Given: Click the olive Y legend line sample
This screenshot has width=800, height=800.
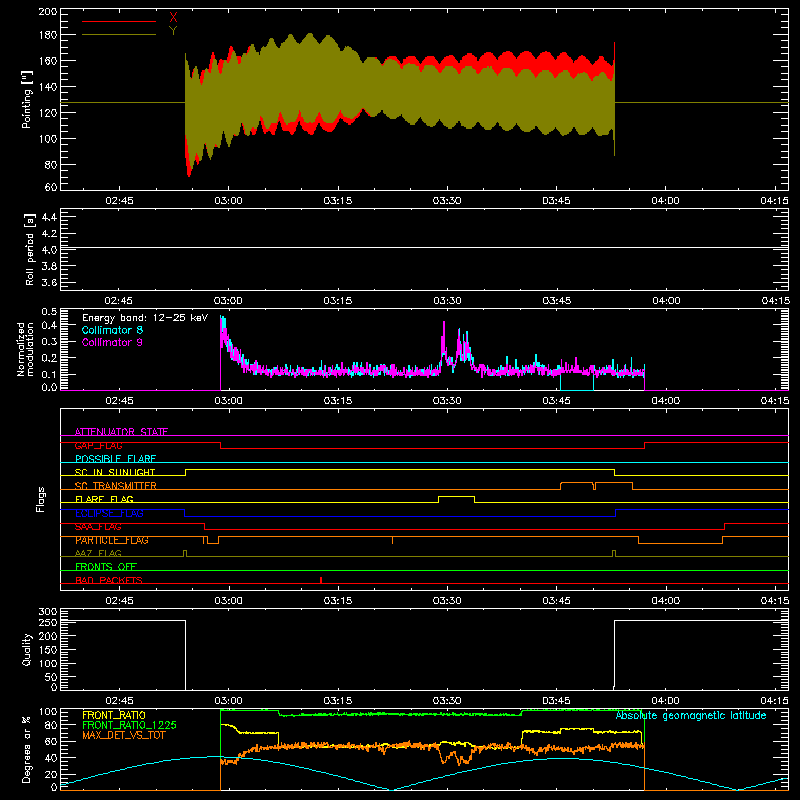Looking at the screenshot, I should pyautogui.click(x=119, y=34).
